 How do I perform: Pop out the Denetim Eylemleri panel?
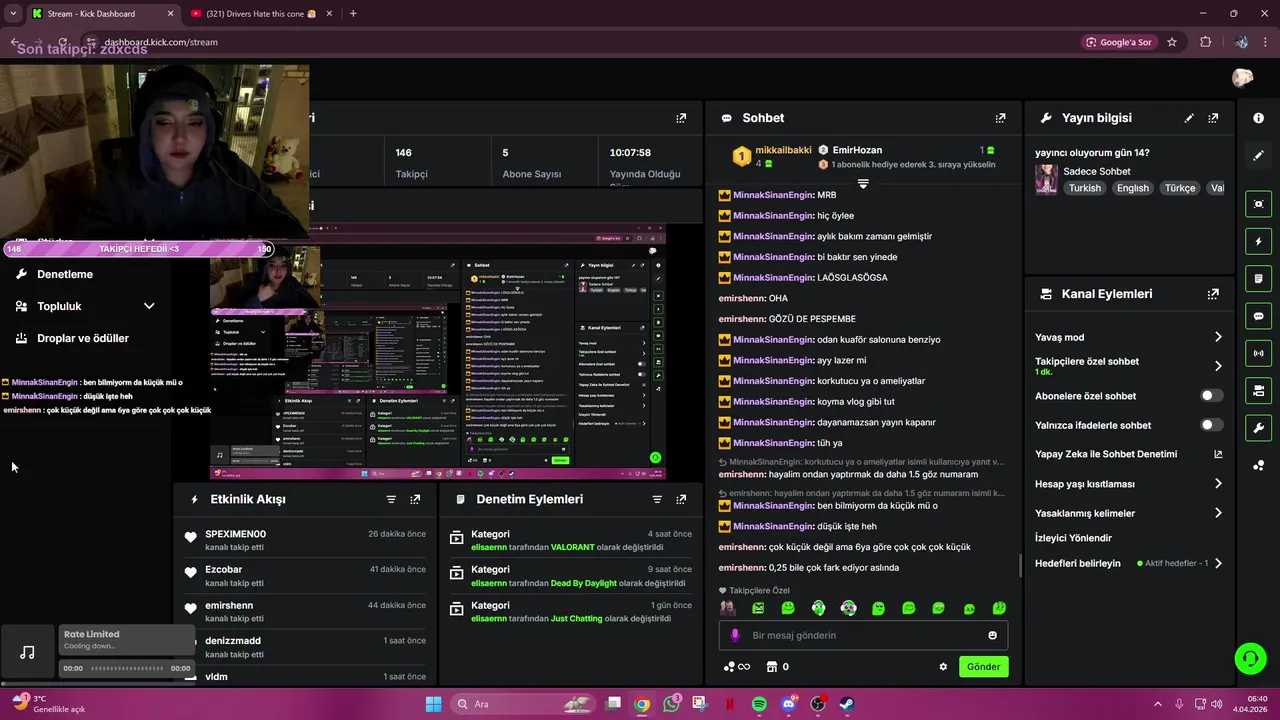pyautogui.click(x=681, y=499)
